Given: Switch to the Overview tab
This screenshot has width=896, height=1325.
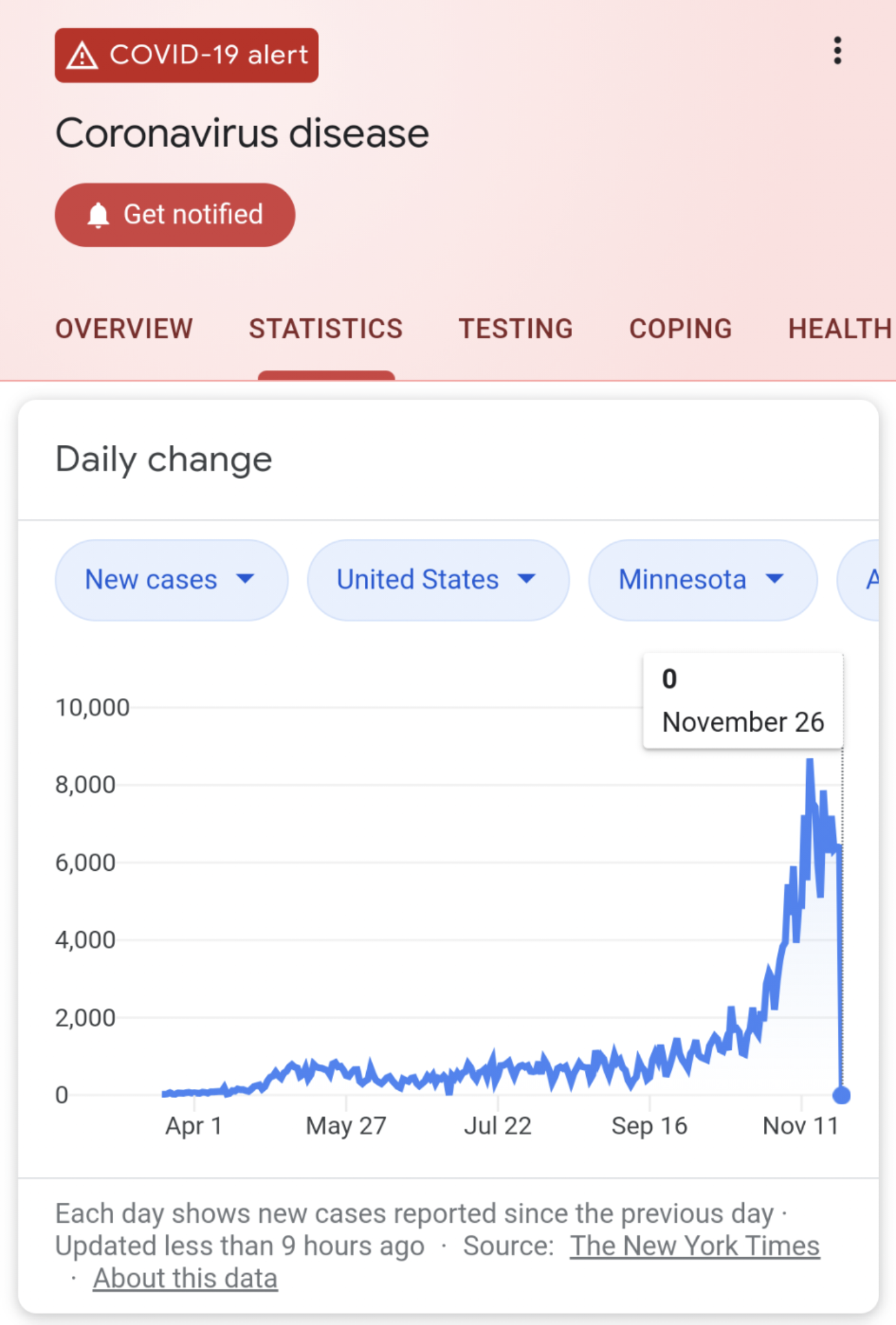Looking at the screenshot, I should point(124,329).
